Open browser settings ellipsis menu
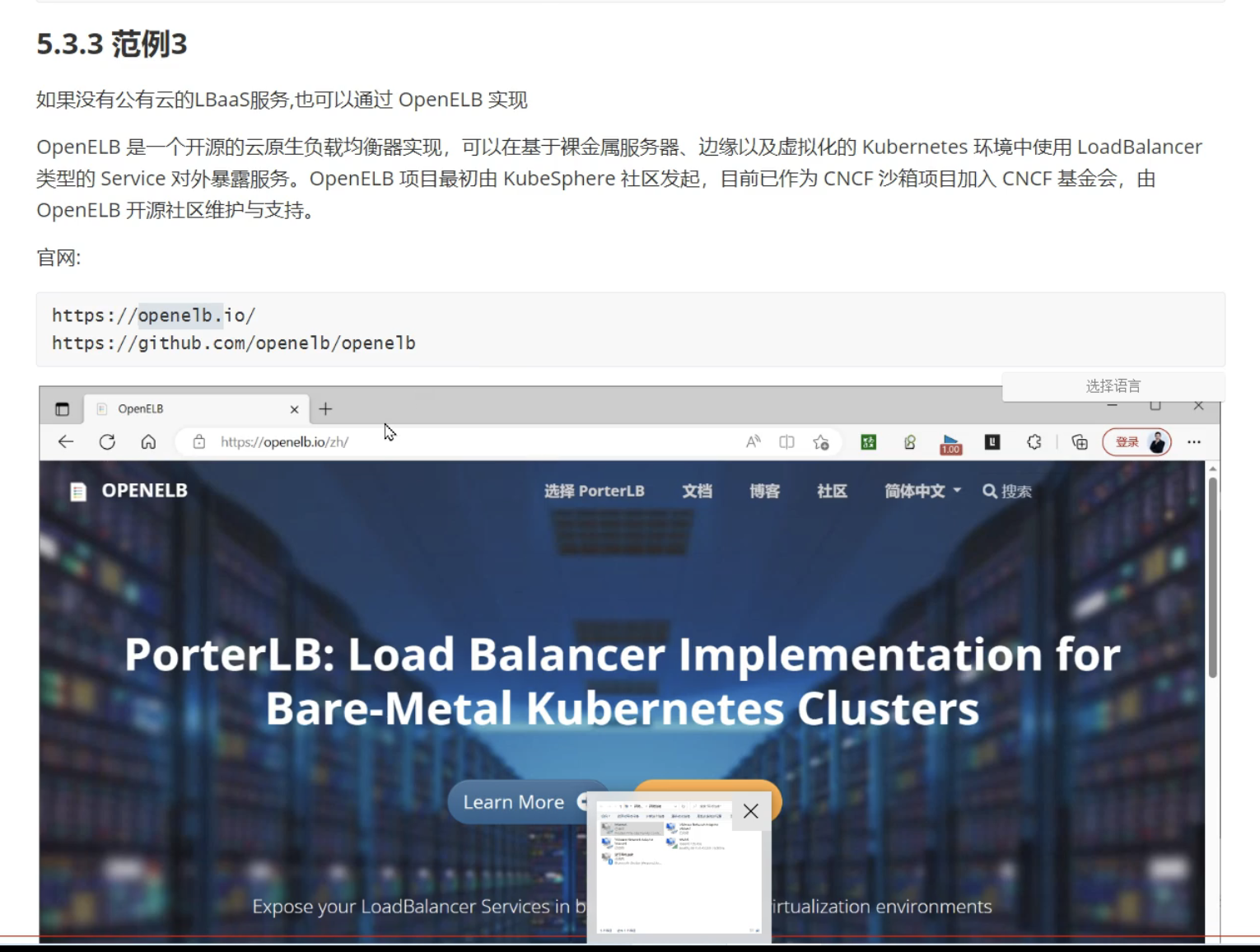Screen dimensions: 1260x952 tap(1193, 442)
